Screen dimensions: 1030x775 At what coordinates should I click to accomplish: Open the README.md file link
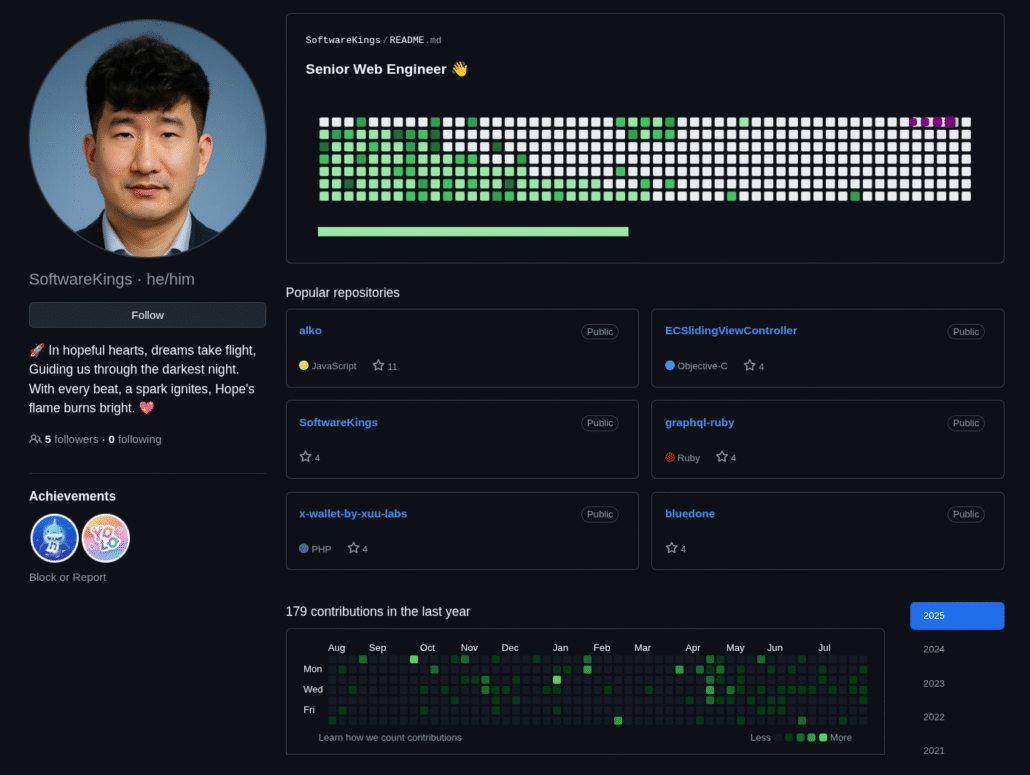click(413, 40)
